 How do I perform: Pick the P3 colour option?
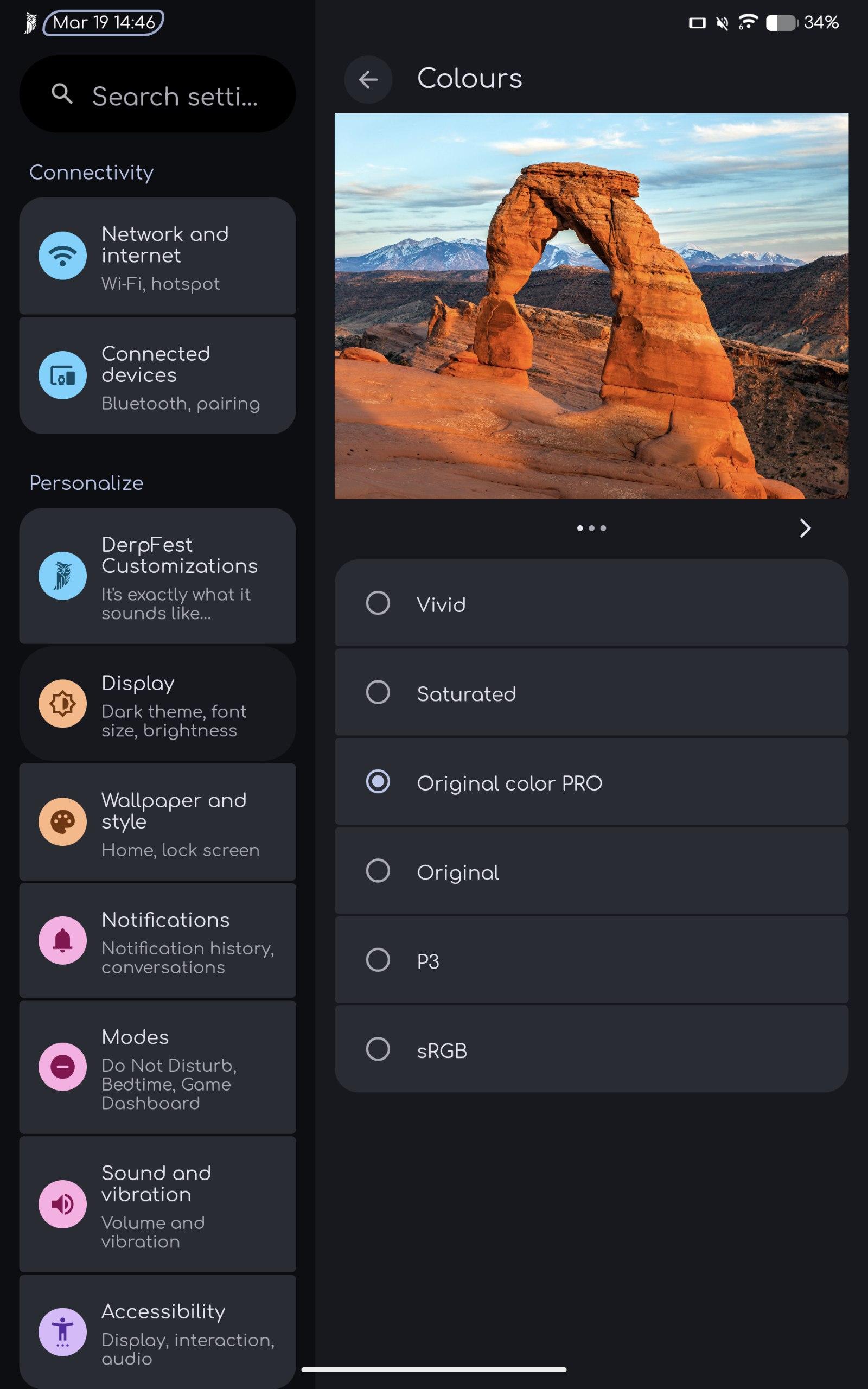591,960
